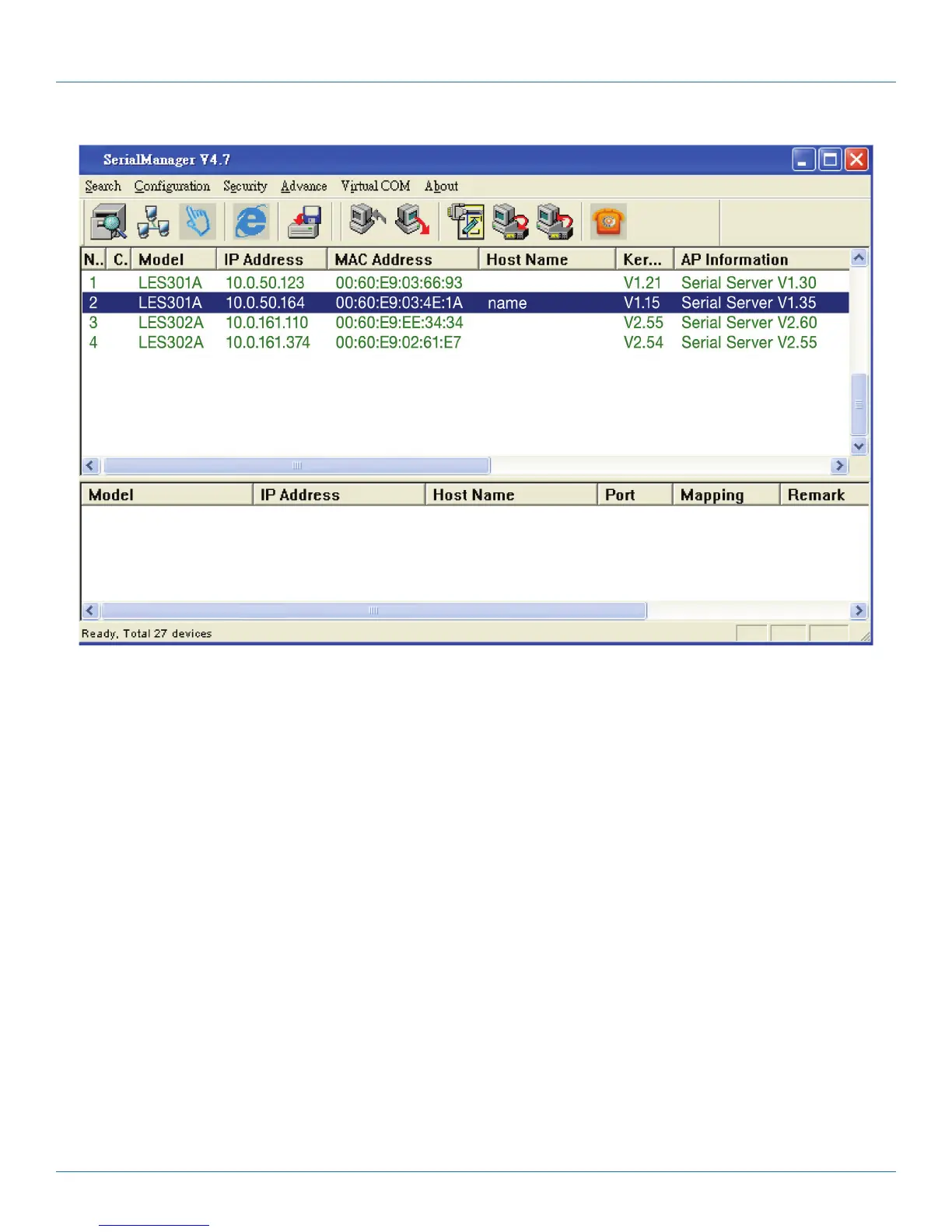The height and width of the screenshot is (1232, 952).
Task: Click the Port column header in lower pane
Action: point(635,495)
